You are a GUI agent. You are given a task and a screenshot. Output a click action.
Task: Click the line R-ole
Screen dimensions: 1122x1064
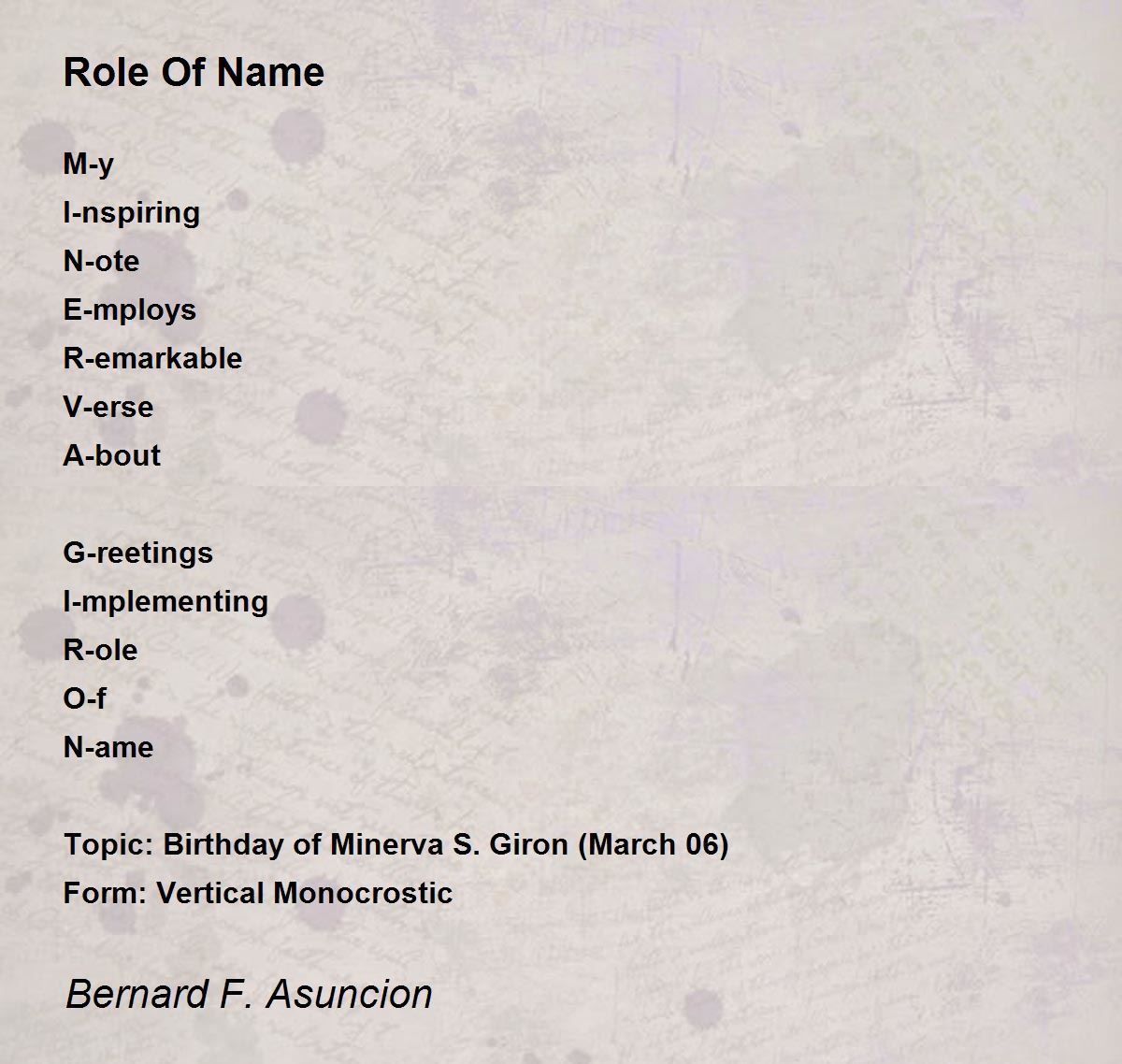[100, 650]
